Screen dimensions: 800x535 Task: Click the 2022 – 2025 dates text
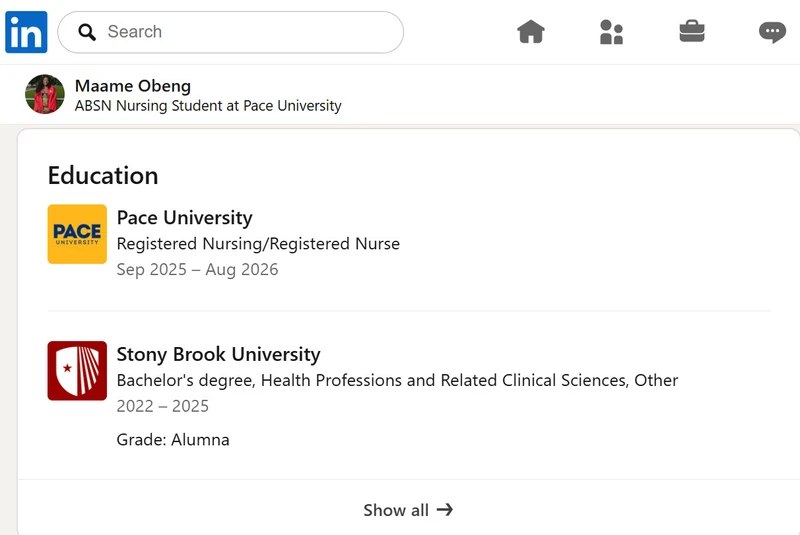(163, 406)
